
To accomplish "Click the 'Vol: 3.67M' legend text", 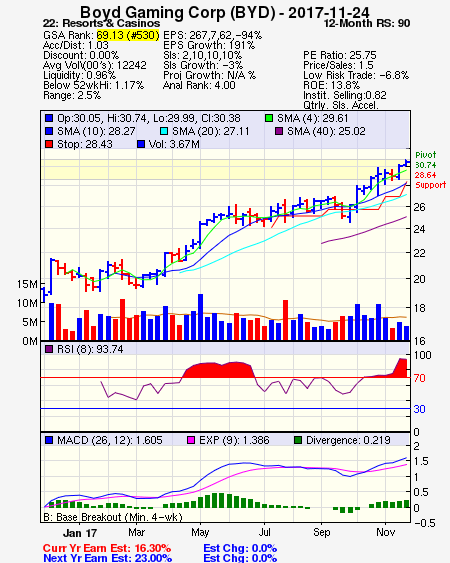I will (174, 144).
